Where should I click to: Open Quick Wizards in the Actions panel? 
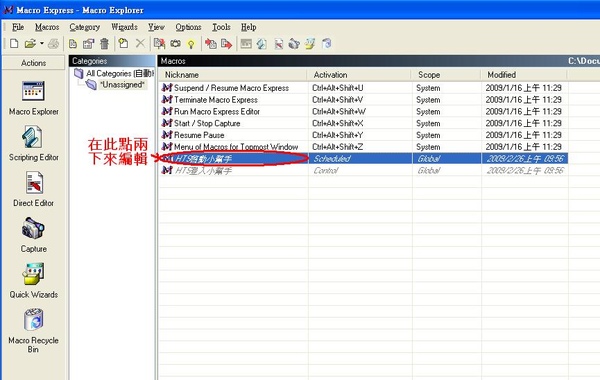(34, 281)
